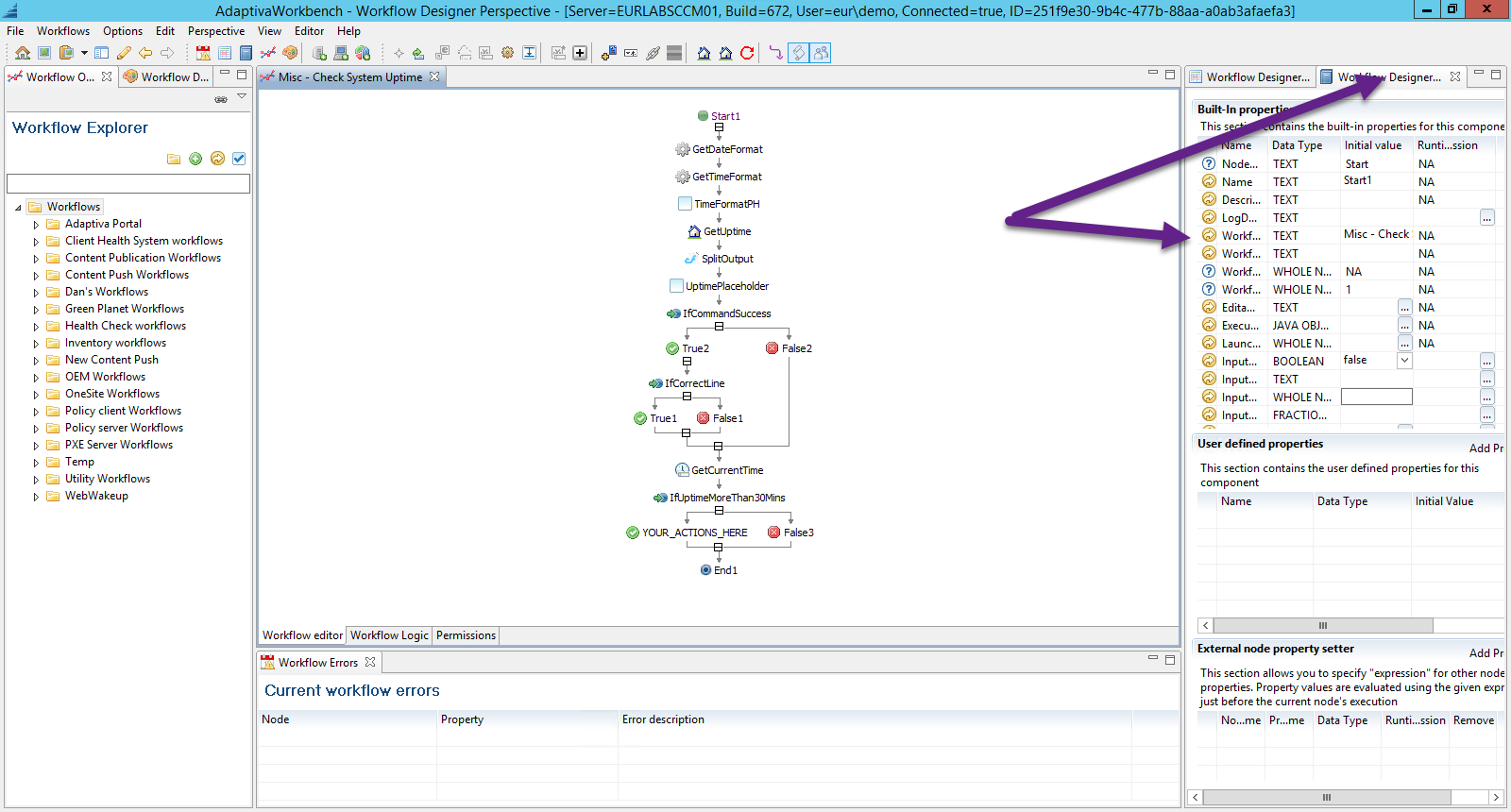
Task: Click the chain link toolbar icon
Action: click(x=653, y=53)
